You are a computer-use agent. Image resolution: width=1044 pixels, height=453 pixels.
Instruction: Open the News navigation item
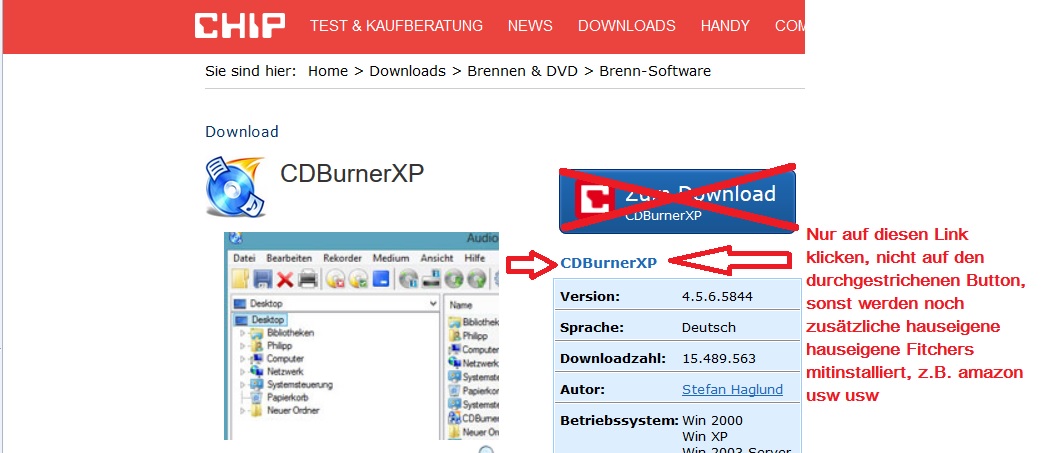coord(530,26)
